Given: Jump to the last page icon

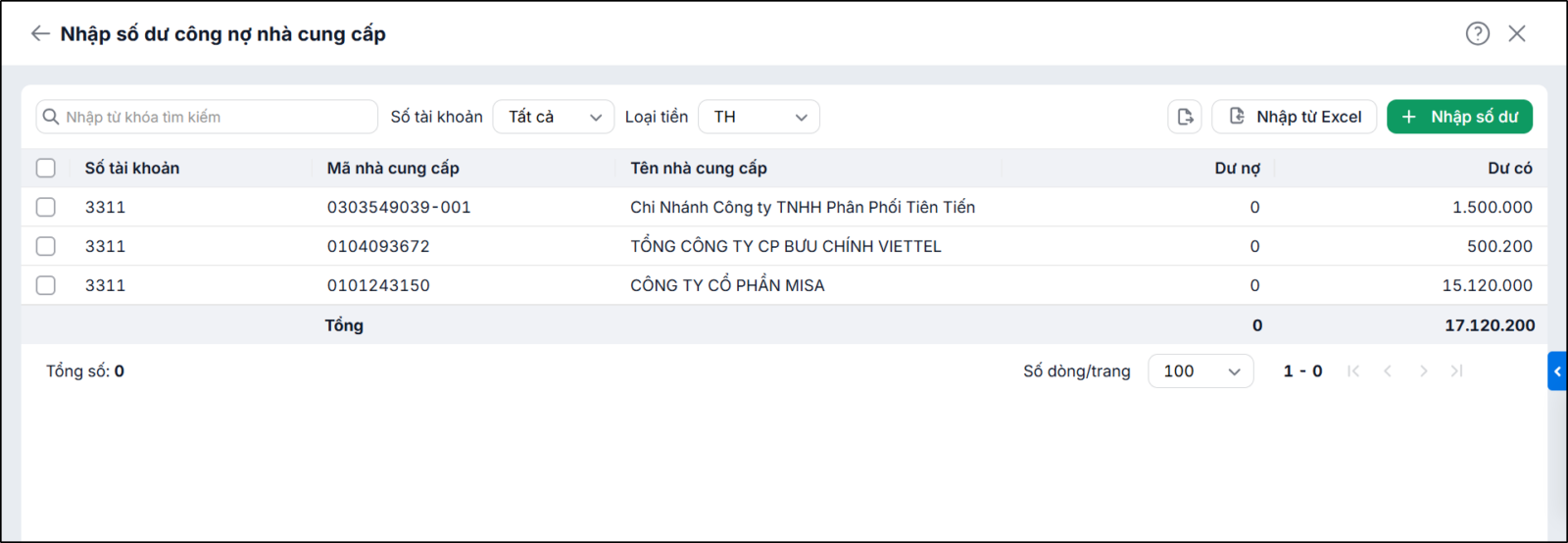Looking at the screenshot, I should (x=1457, y=371).
